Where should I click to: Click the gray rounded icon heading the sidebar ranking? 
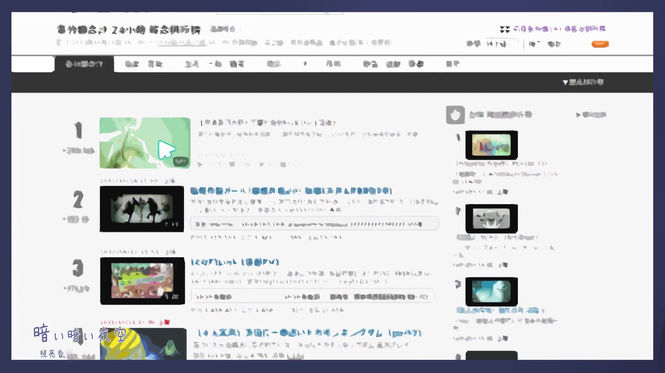coord(455,115)
